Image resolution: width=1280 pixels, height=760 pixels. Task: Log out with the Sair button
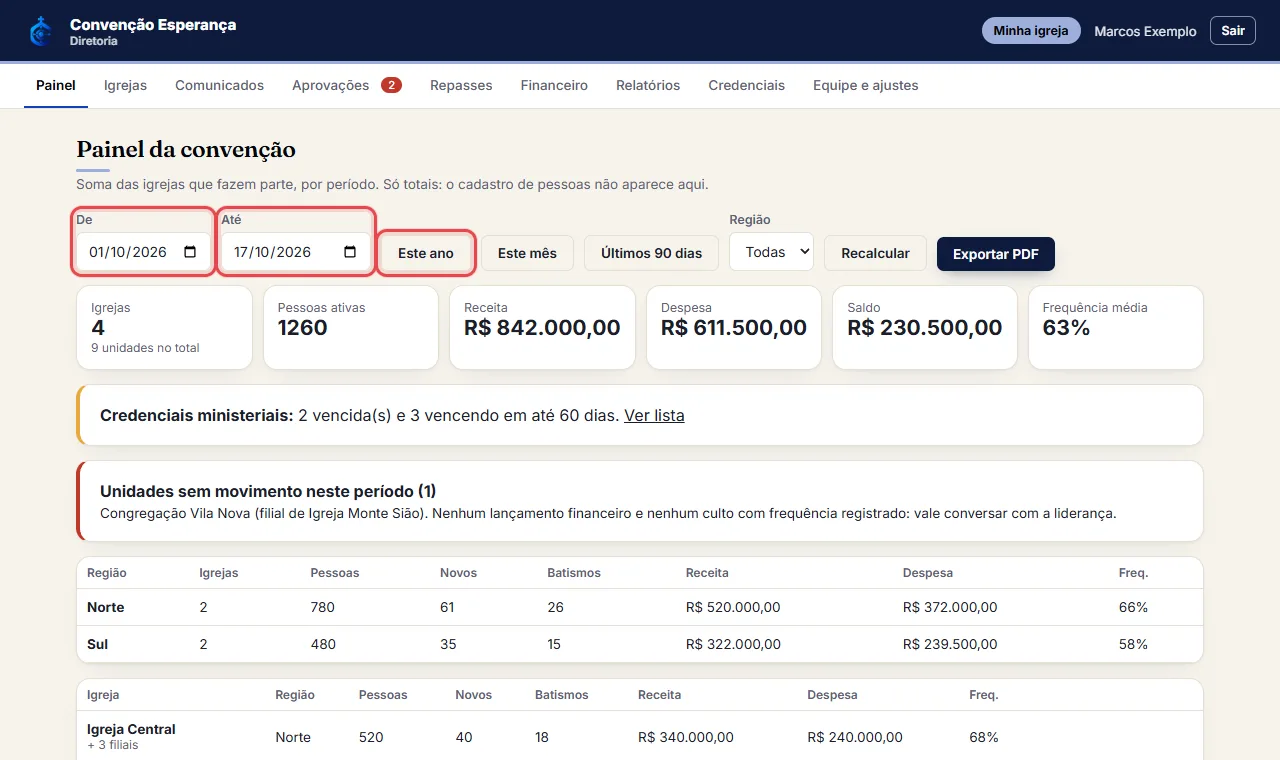click(x=1233, y=31)
